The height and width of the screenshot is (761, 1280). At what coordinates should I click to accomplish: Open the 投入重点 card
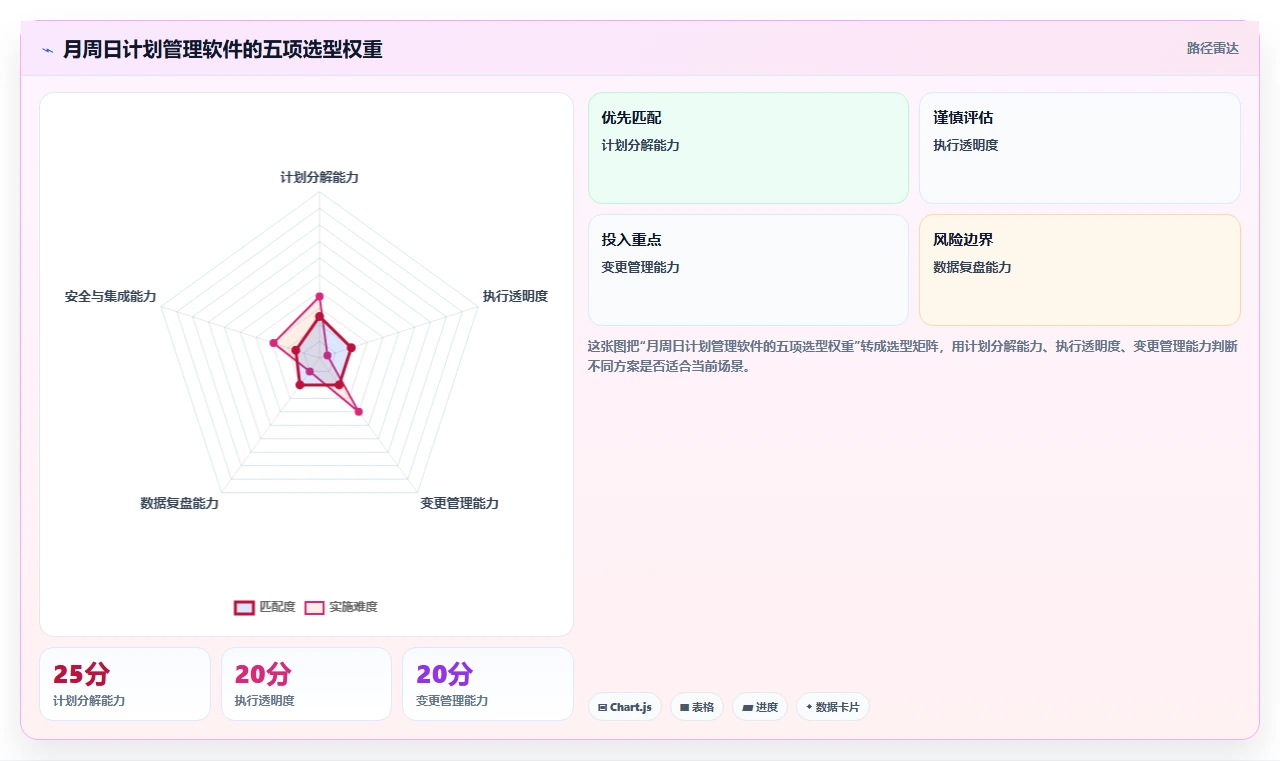748,270
